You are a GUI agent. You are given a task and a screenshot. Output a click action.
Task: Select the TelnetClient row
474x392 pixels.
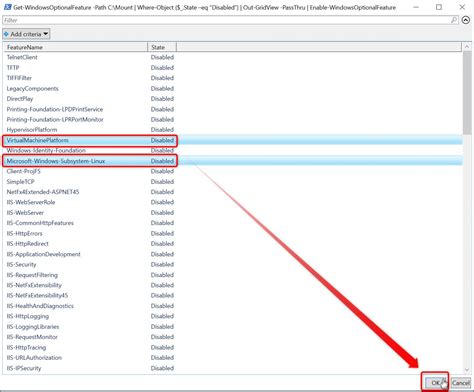coord(233,57)
